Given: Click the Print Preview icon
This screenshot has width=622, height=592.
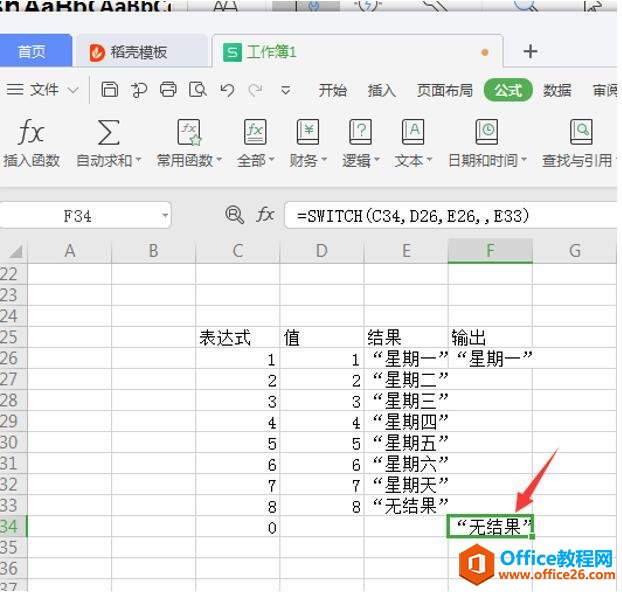Looking at the screenshot, I should coord(198,90).
